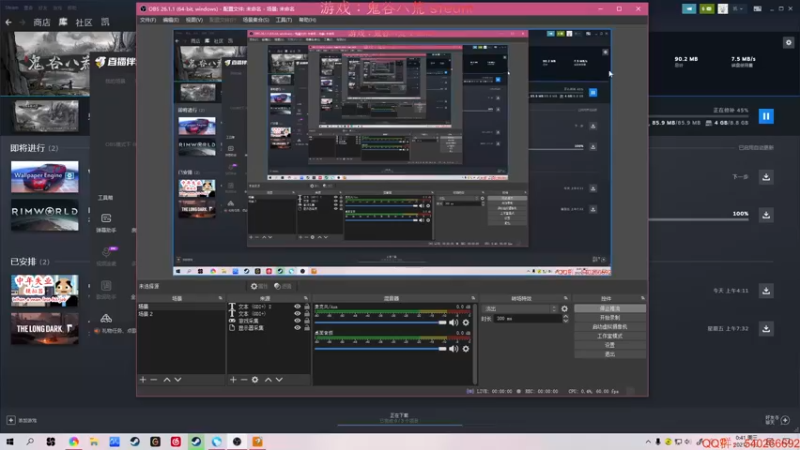The height and width of the screenshot is (450, 800).
Task: Add a new scene with plus icon in Scenes panel
Action: coord(143,380)
